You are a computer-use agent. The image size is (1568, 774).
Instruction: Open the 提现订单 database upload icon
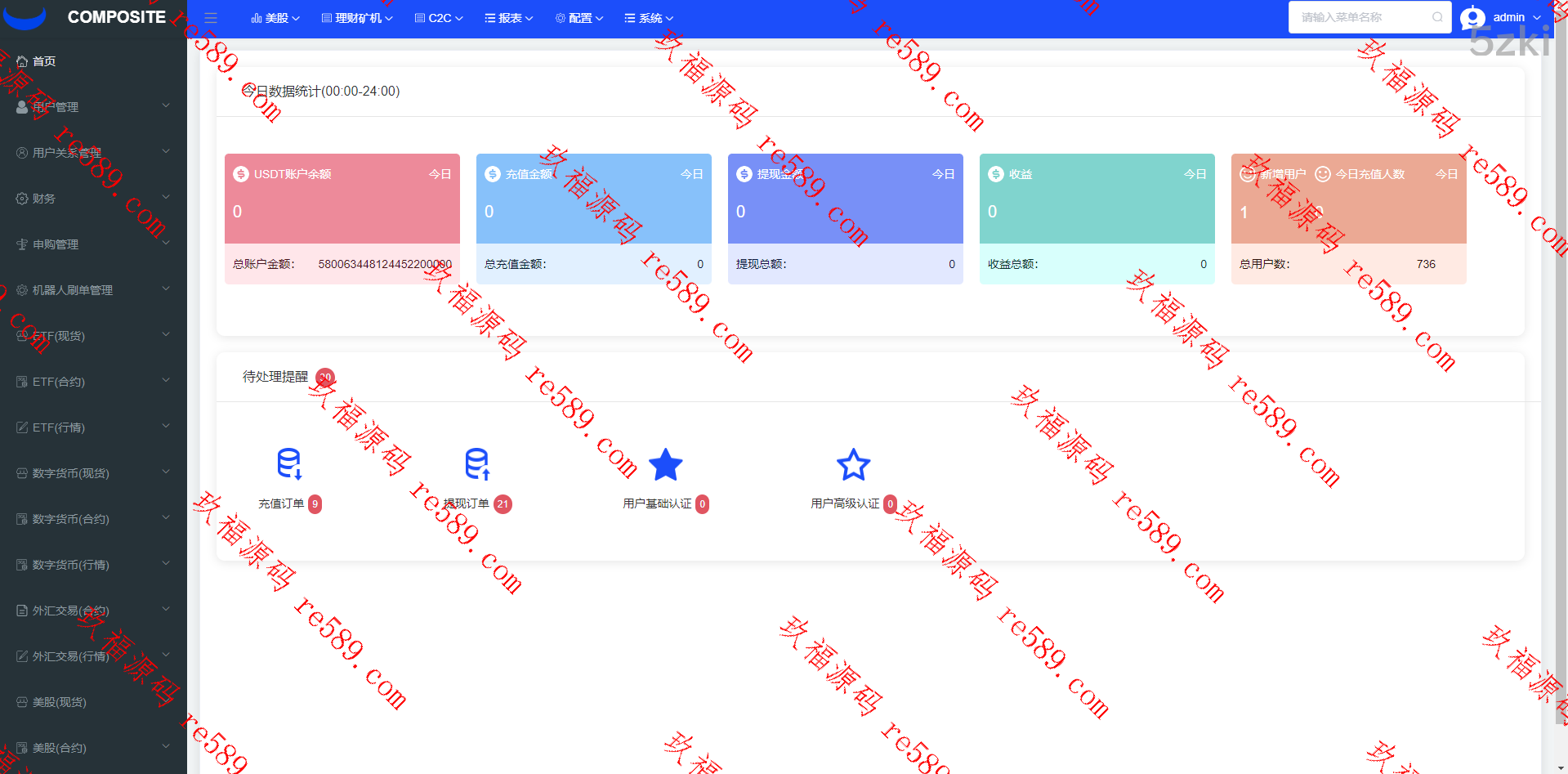477,463
